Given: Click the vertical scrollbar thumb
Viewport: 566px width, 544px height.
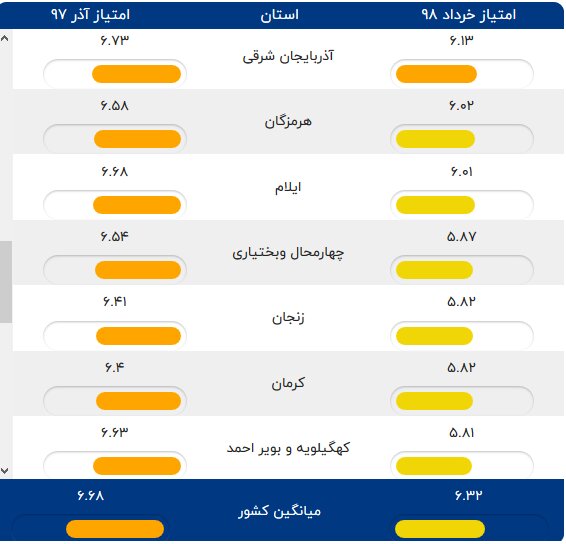Looking at the screenshot, I should click(6, 282).
